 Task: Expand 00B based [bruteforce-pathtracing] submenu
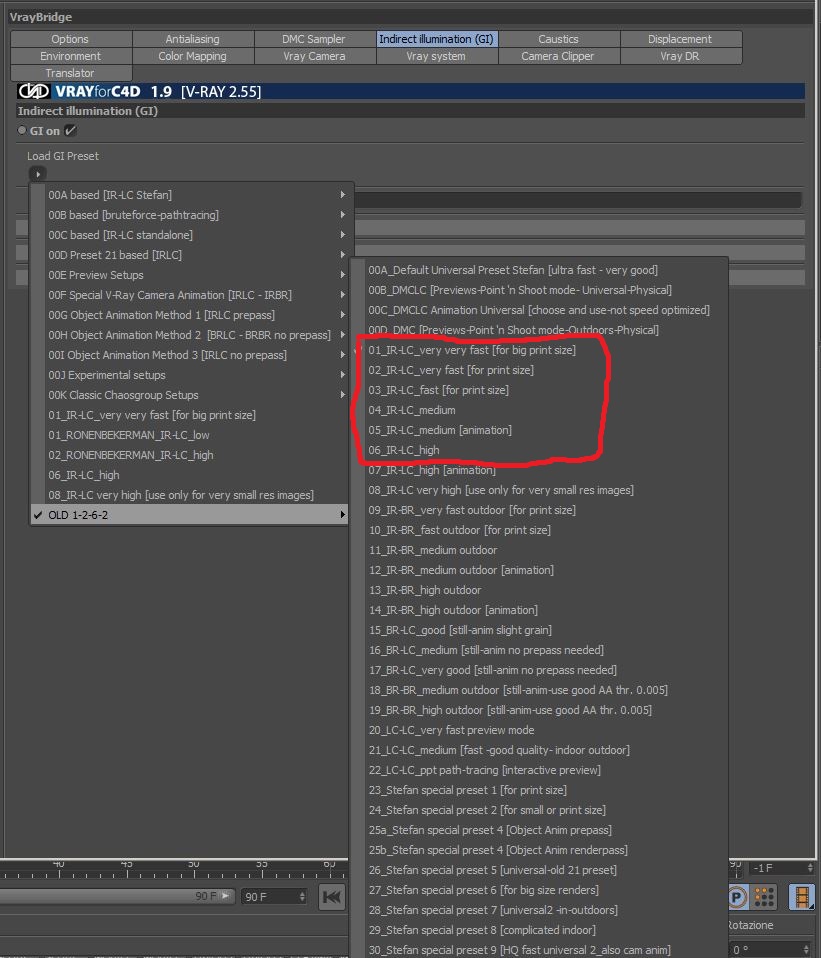[x=189, y=215]
